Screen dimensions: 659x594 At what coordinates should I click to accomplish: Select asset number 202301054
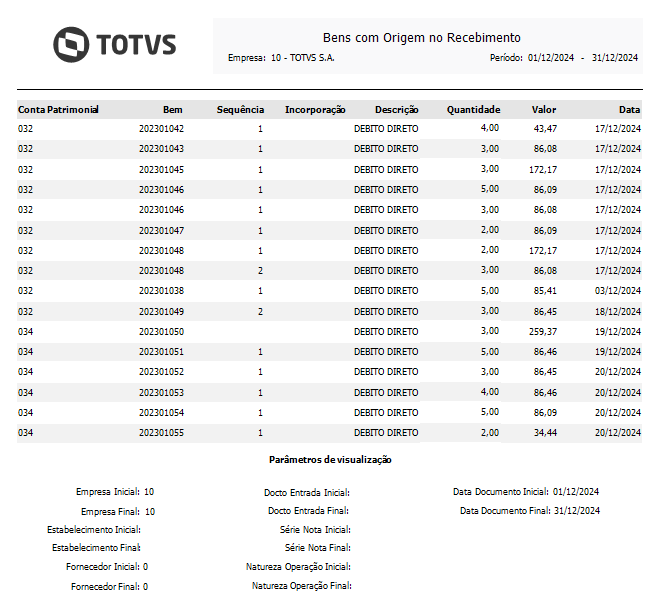[161, 413]
